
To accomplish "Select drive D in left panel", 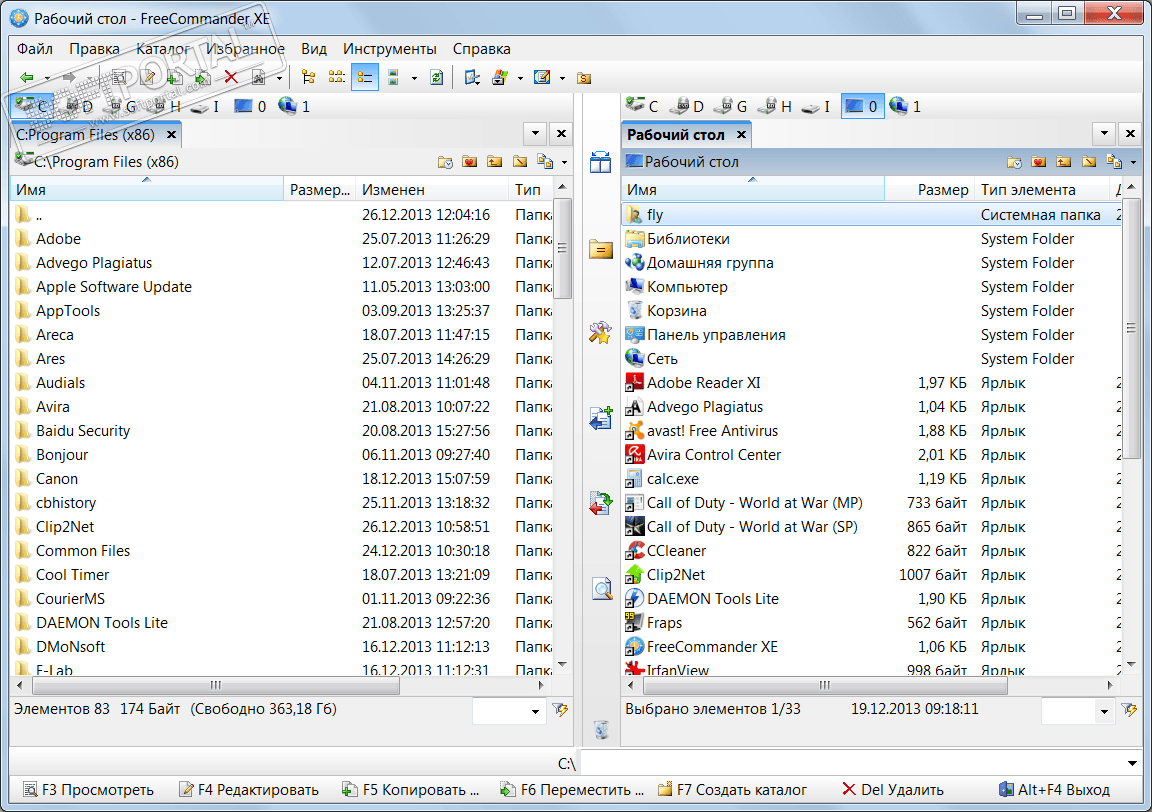I will click(x=79, y=107).
